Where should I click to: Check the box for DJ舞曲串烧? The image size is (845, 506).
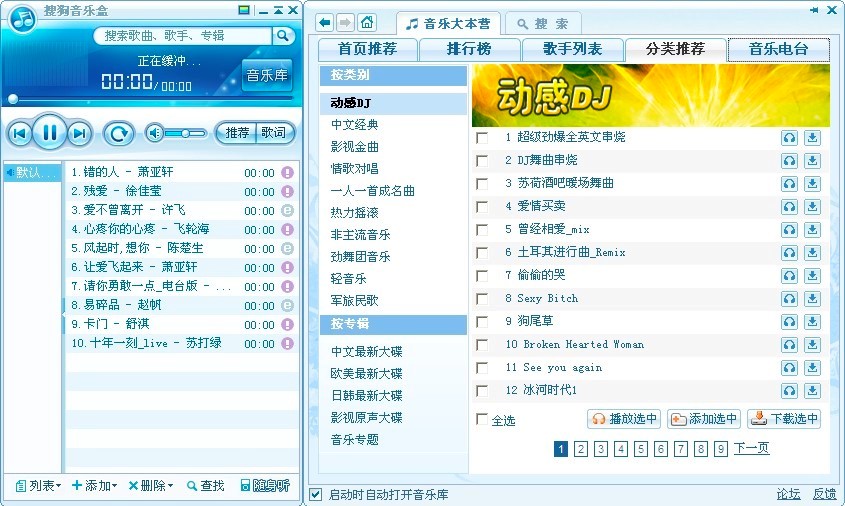[482, 161]
